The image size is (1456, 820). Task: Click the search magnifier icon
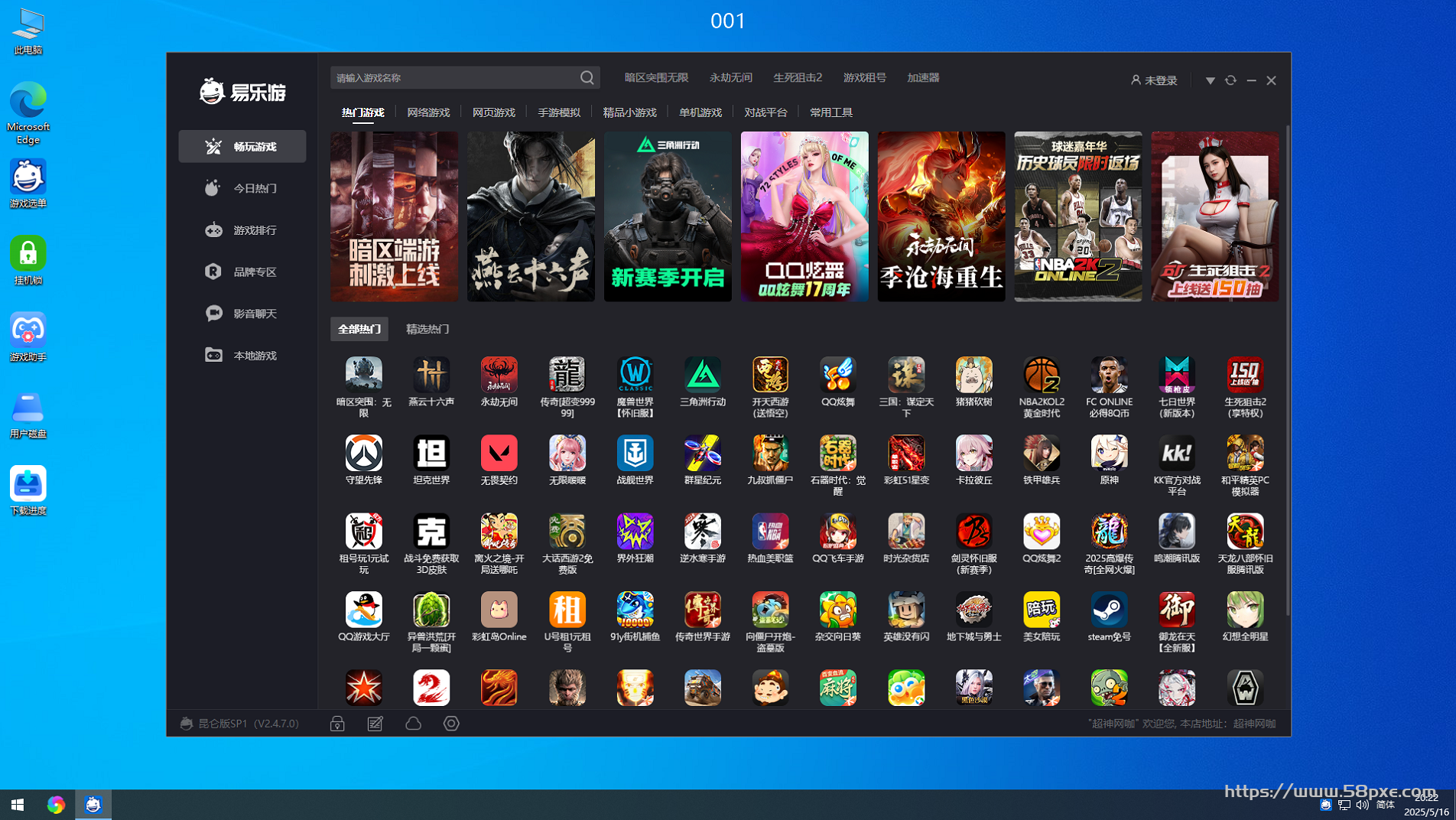(587, 77)
